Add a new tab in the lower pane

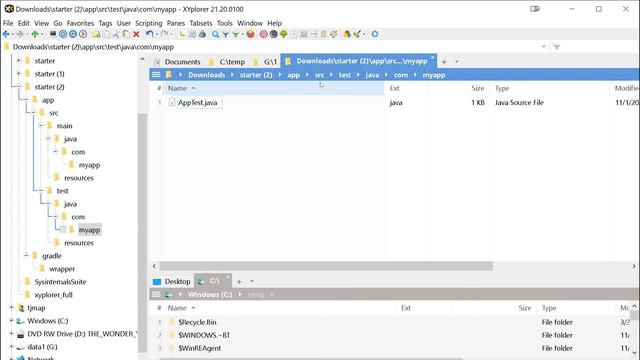[239, 281]
